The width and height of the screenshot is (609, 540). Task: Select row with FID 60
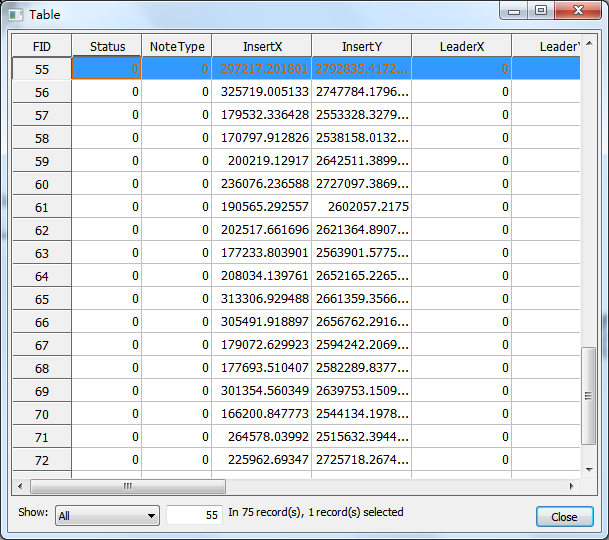[x=41, y=184]
